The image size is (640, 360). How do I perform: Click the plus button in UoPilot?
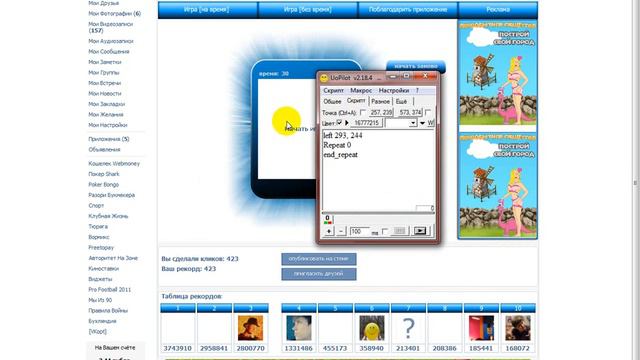tap(329, 231)
